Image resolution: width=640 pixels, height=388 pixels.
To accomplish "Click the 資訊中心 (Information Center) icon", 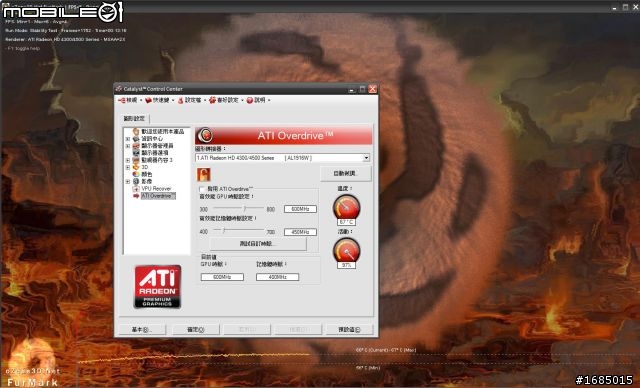I will click(136, 139).
